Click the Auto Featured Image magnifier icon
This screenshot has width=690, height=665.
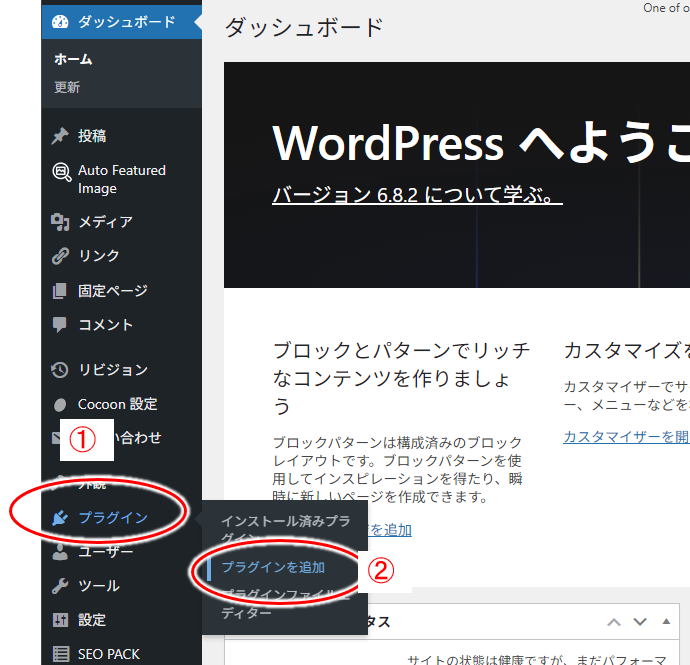62,172
